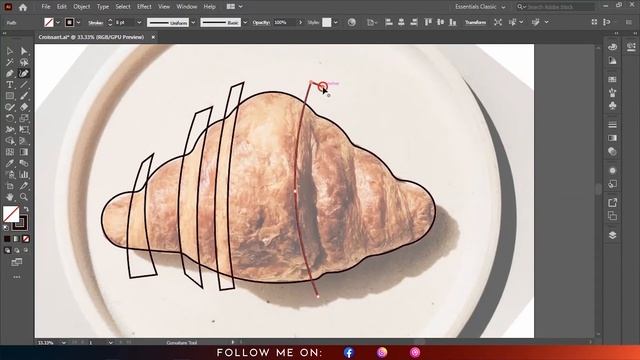Pick the Column Graph tool
The height and width of the screenshot is (360, 640).
(24, 175)
